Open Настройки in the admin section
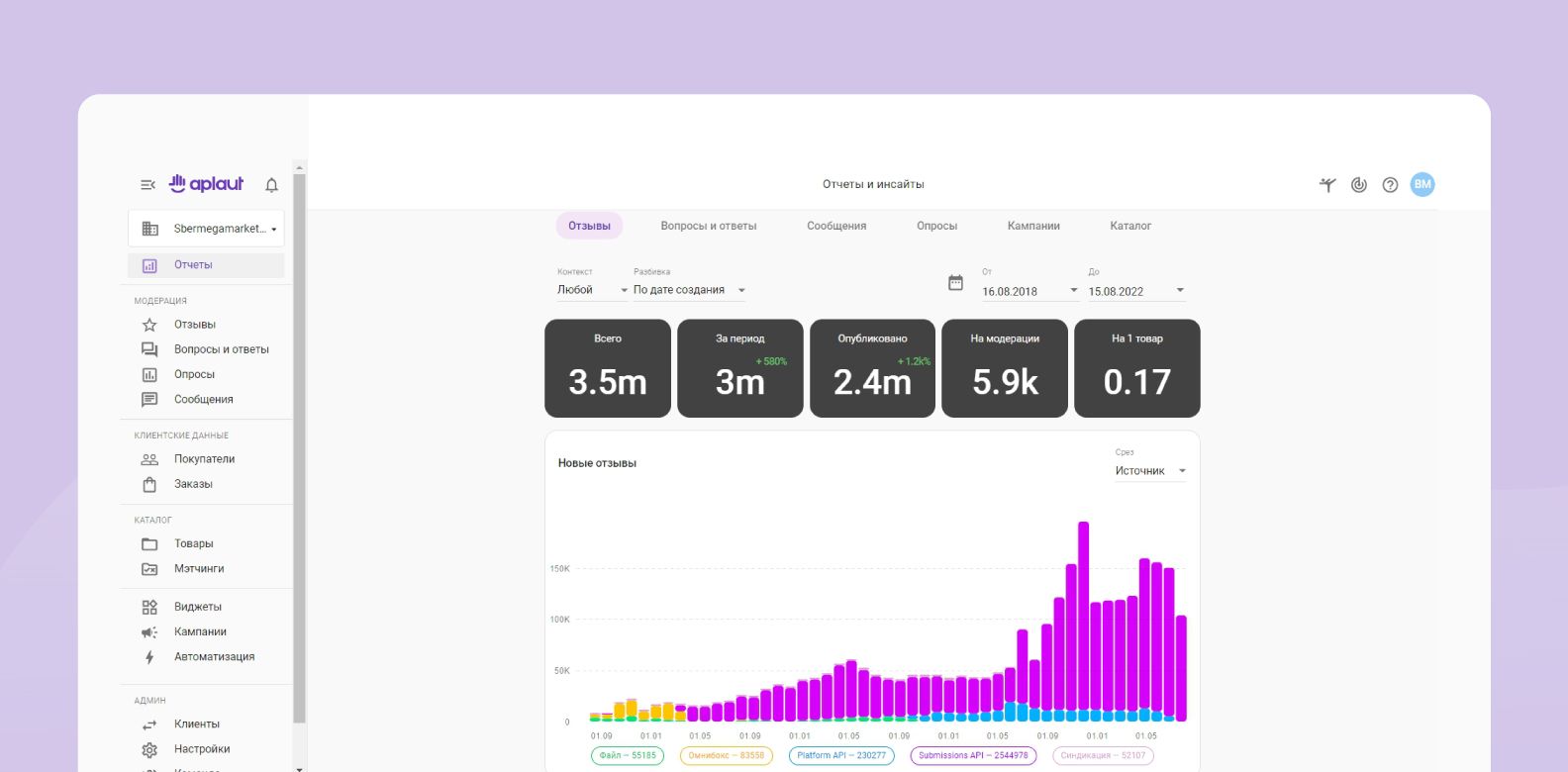1568x772 pixels. [201, 749]
